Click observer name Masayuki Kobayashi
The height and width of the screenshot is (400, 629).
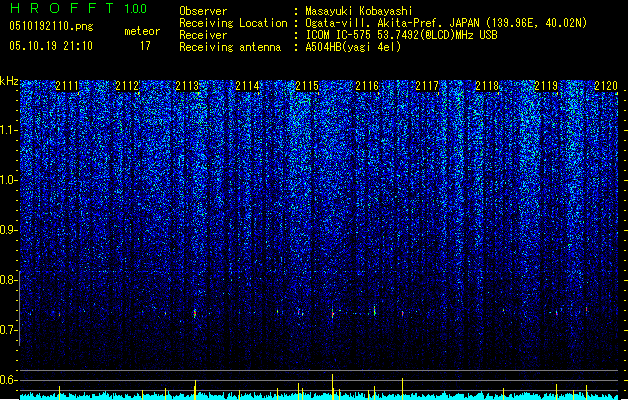pos(359,11)
